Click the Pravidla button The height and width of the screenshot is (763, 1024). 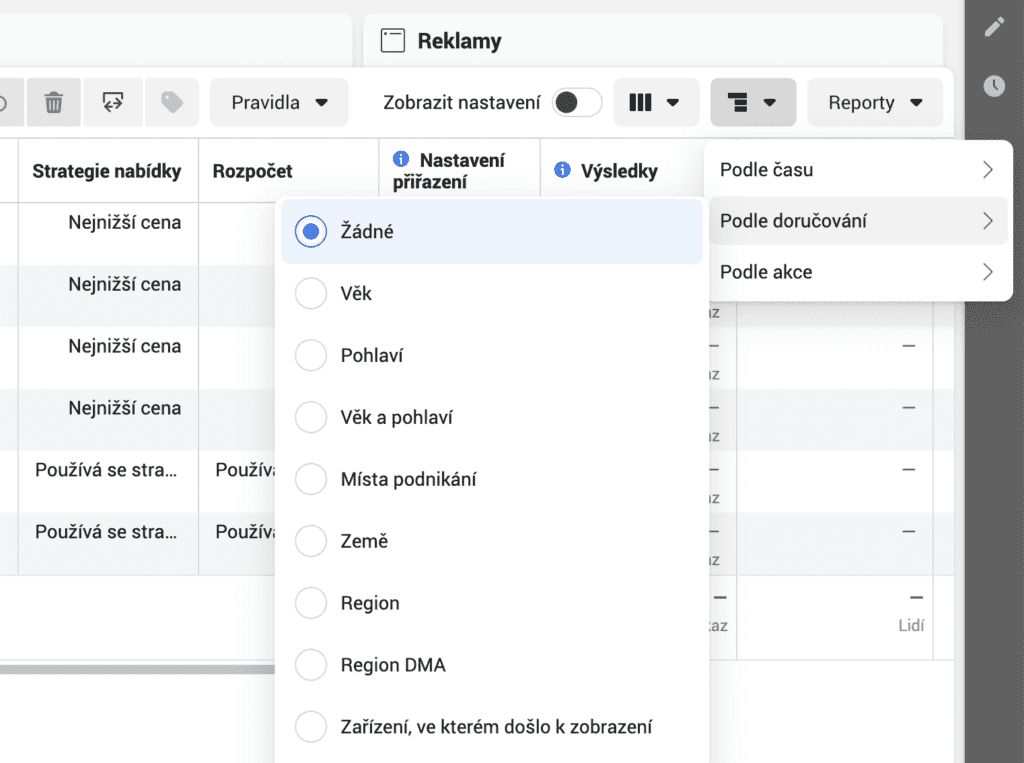pos(279,102)
